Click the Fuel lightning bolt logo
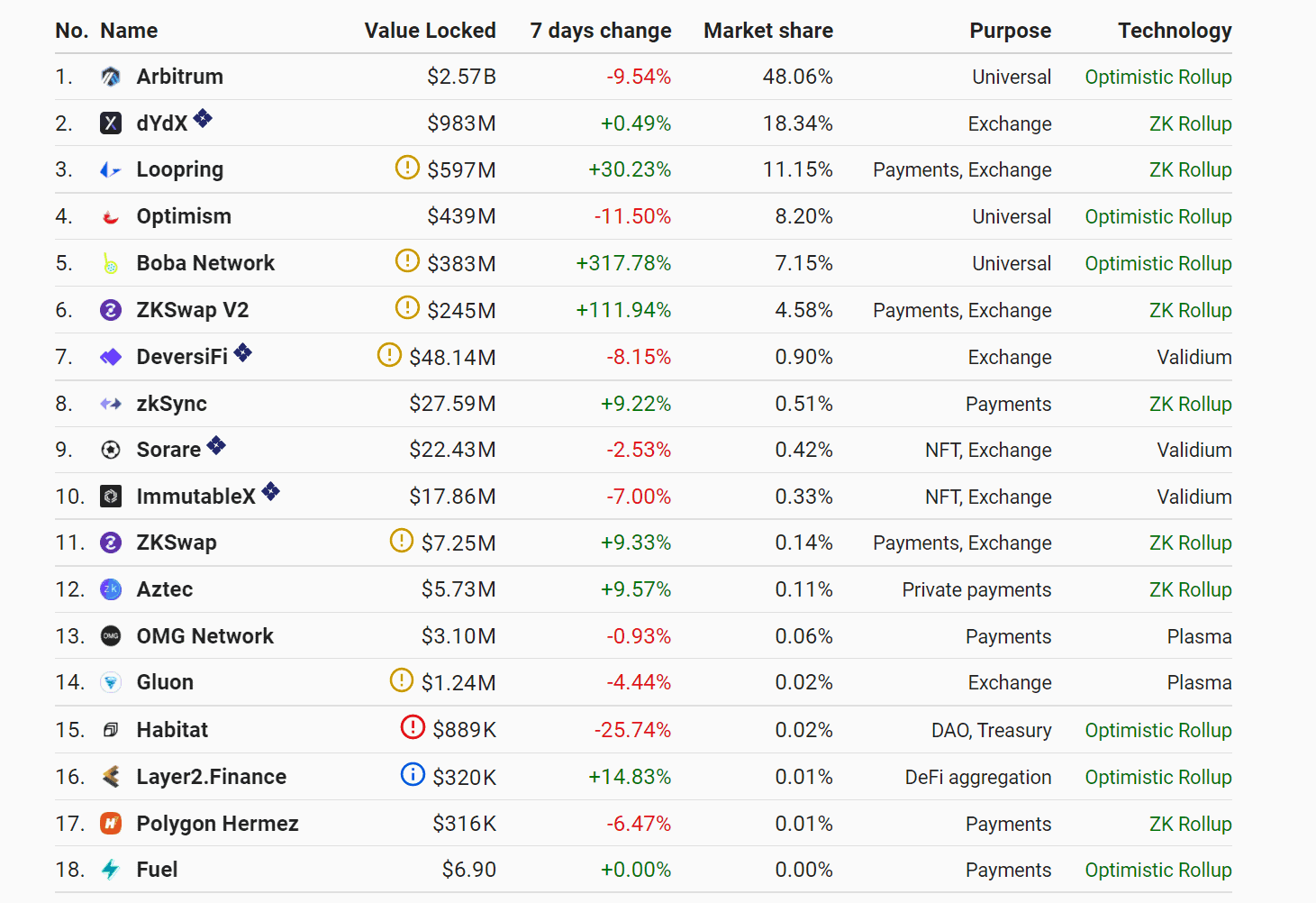 (x=111, y=870)
